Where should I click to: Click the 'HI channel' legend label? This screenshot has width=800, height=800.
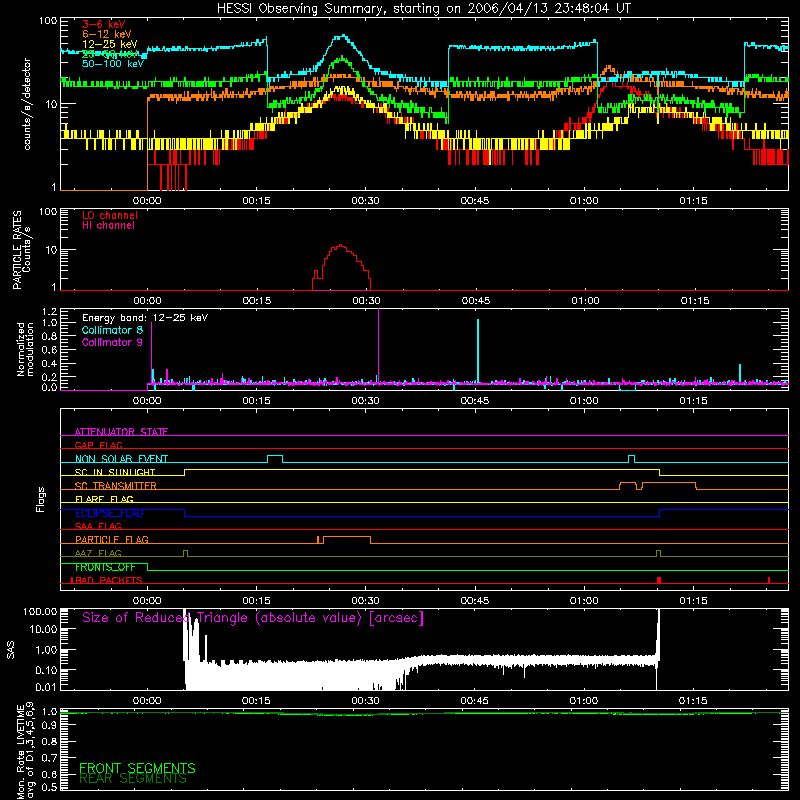(x=108, y=226)
